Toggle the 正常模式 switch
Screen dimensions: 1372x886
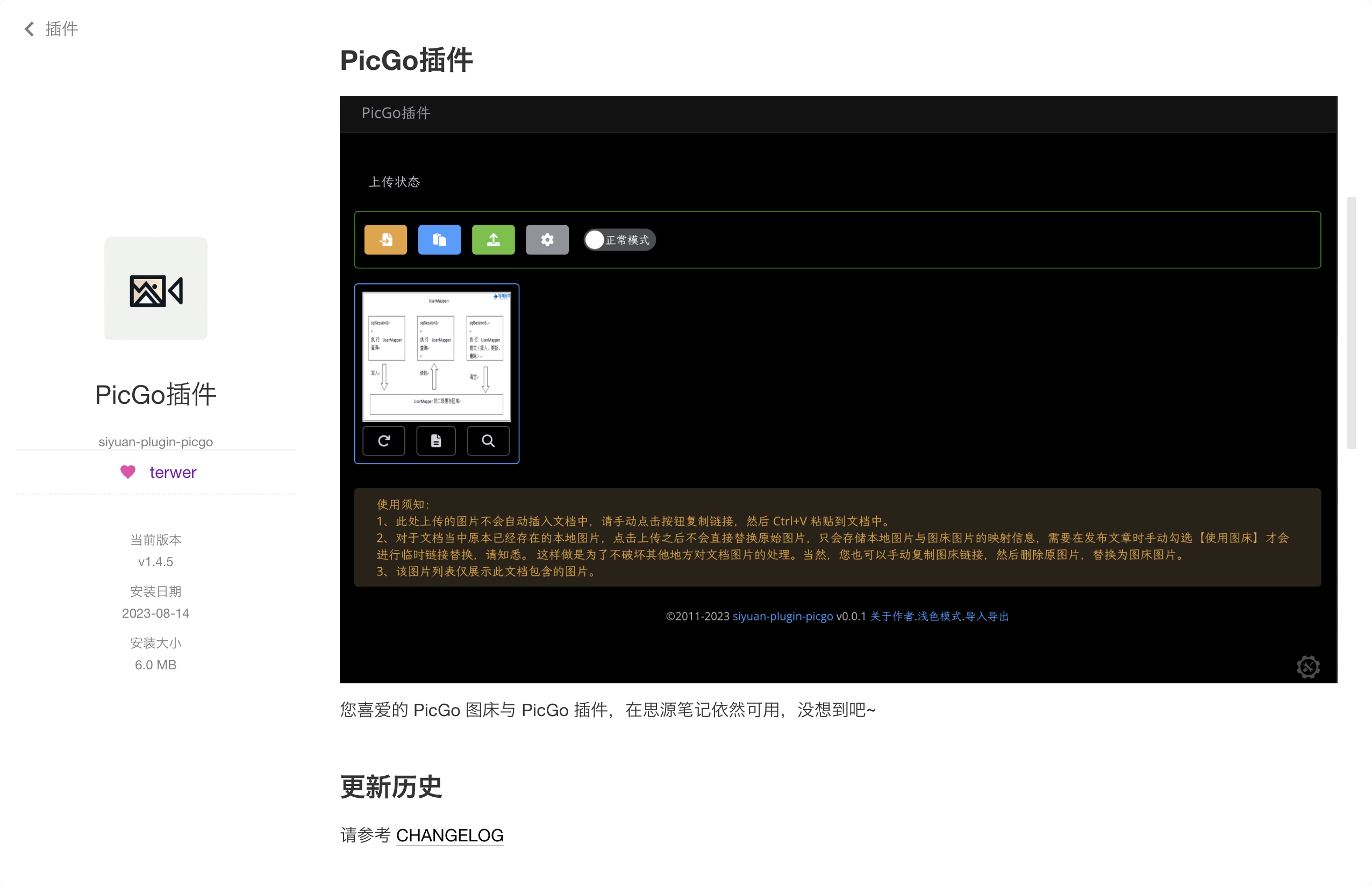tap(619, 239)
